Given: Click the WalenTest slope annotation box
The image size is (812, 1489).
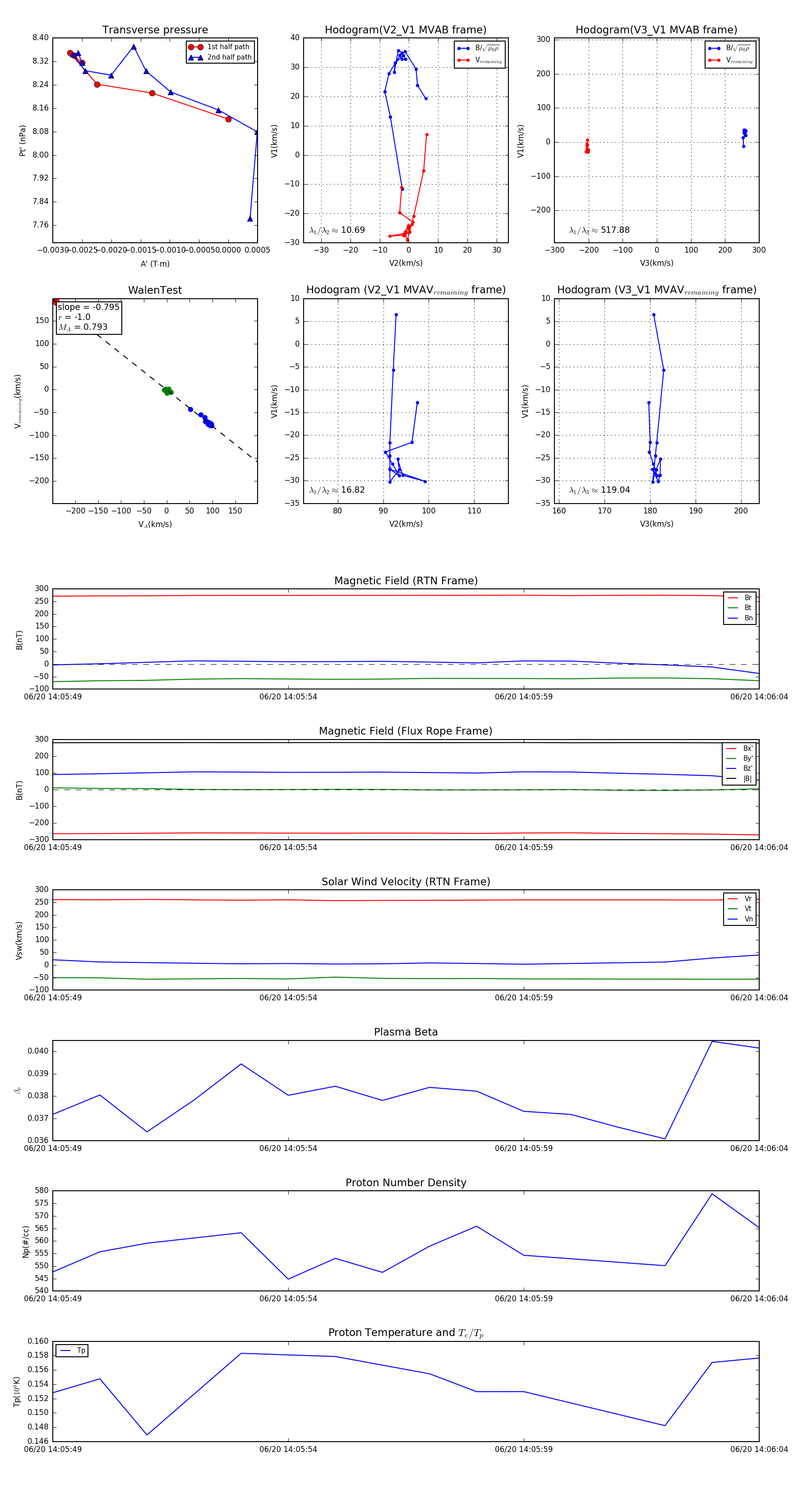Looking at the screenshot, I should tap(88, 317).
